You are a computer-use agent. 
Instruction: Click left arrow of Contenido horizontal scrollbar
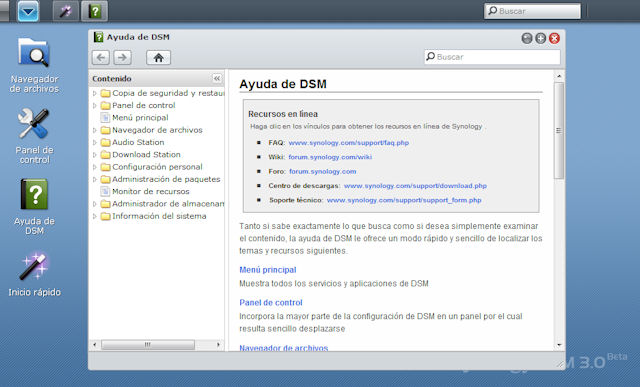pyautogui.click(x=95, y=345)
